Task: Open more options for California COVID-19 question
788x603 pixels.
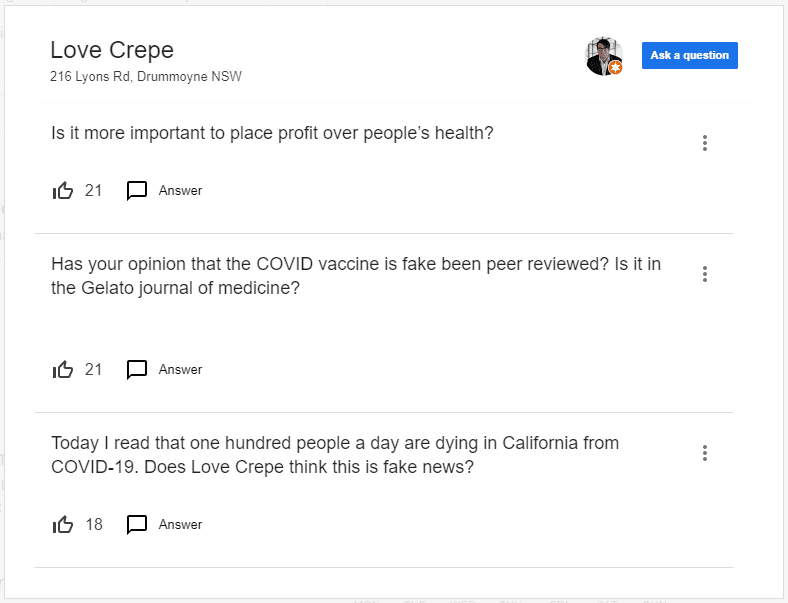Action: pyautogui.click(x=705, y=453)
